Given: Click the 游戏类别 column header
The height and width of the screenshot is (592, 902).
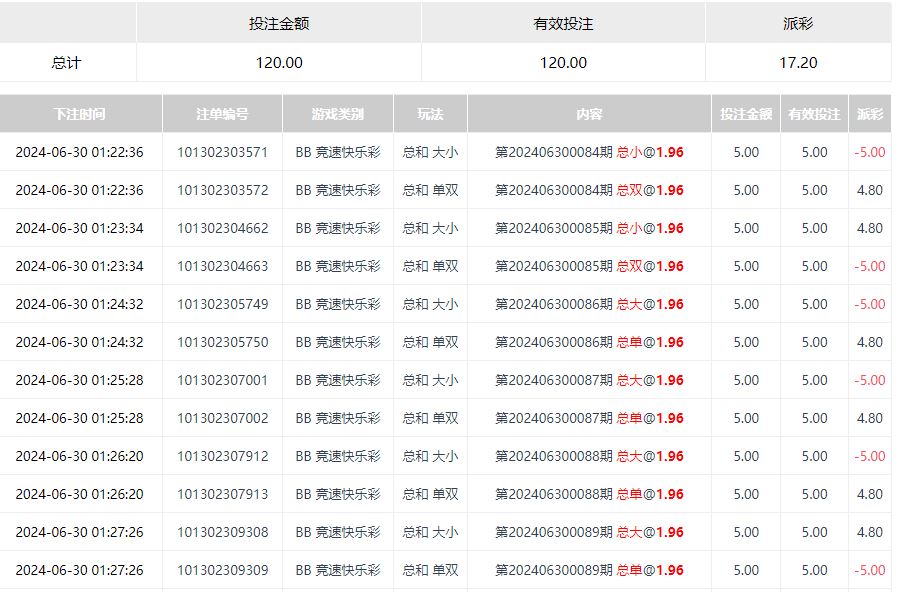Looking at the screenshot, I should (x=337, y=114).
